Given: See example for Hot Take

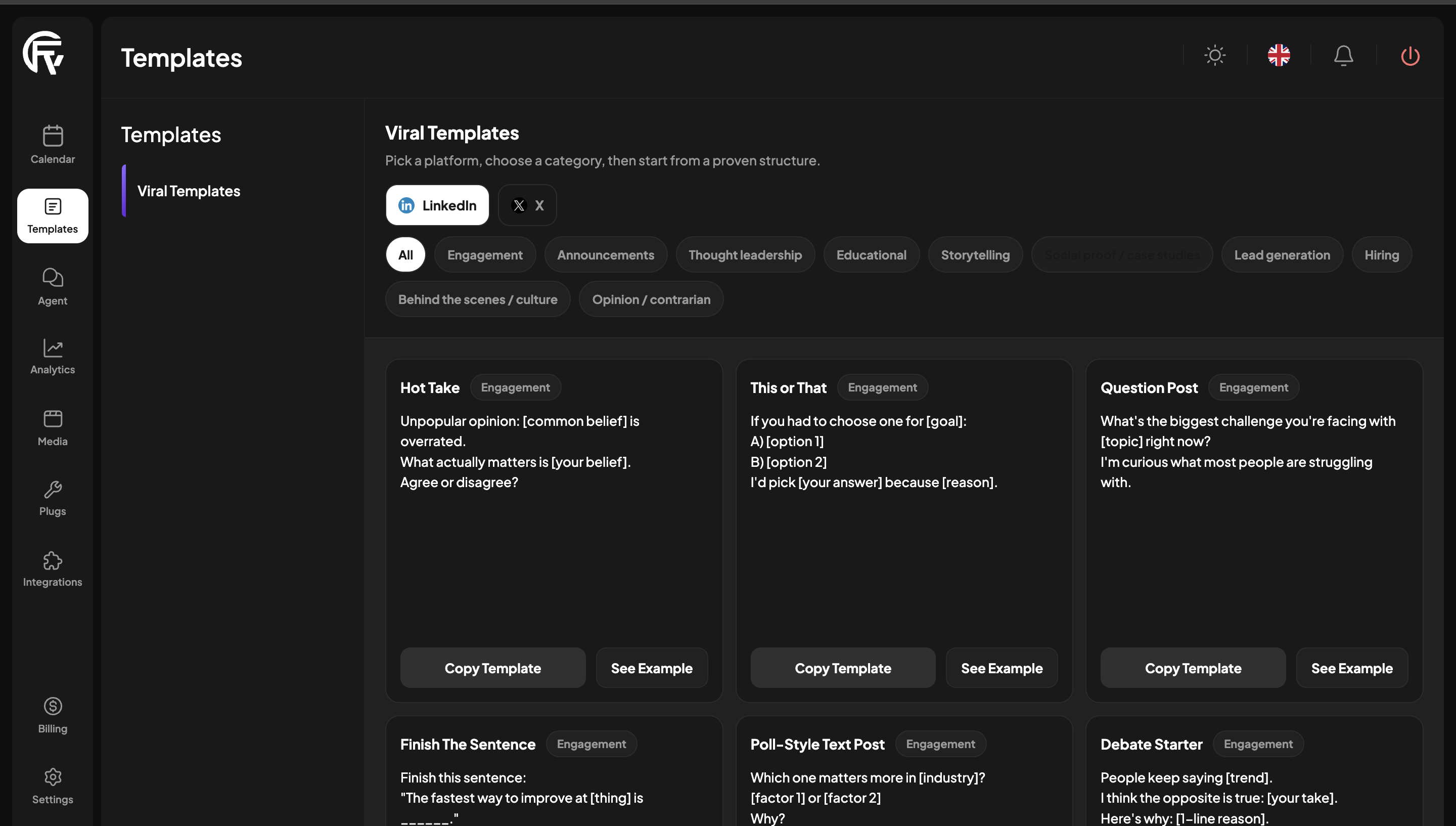Looking at the screenshot, I should (652, 668).
